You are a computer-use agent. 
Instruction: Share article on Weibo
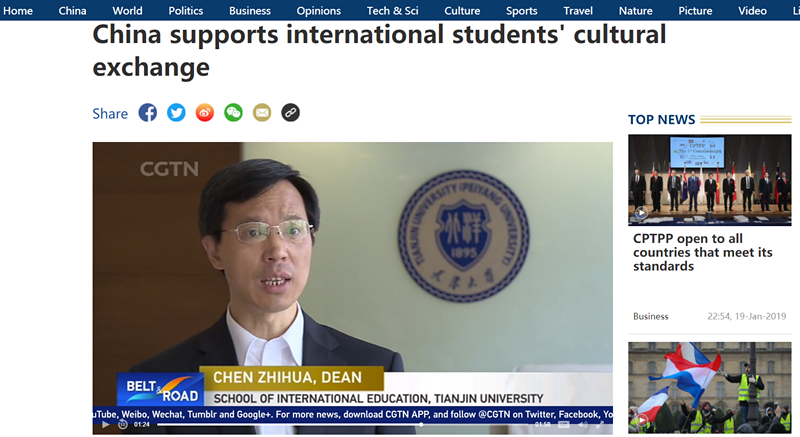point(205,113)
